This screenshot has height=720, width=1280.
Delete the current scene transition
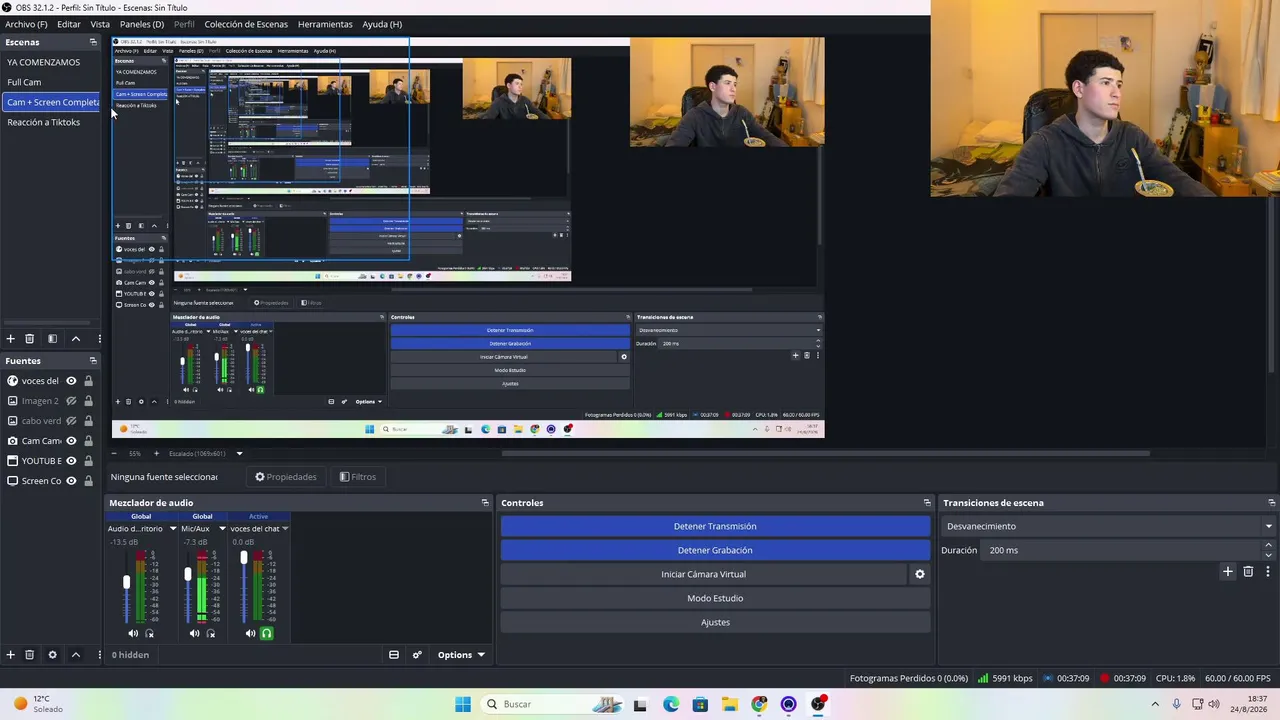1248,572
